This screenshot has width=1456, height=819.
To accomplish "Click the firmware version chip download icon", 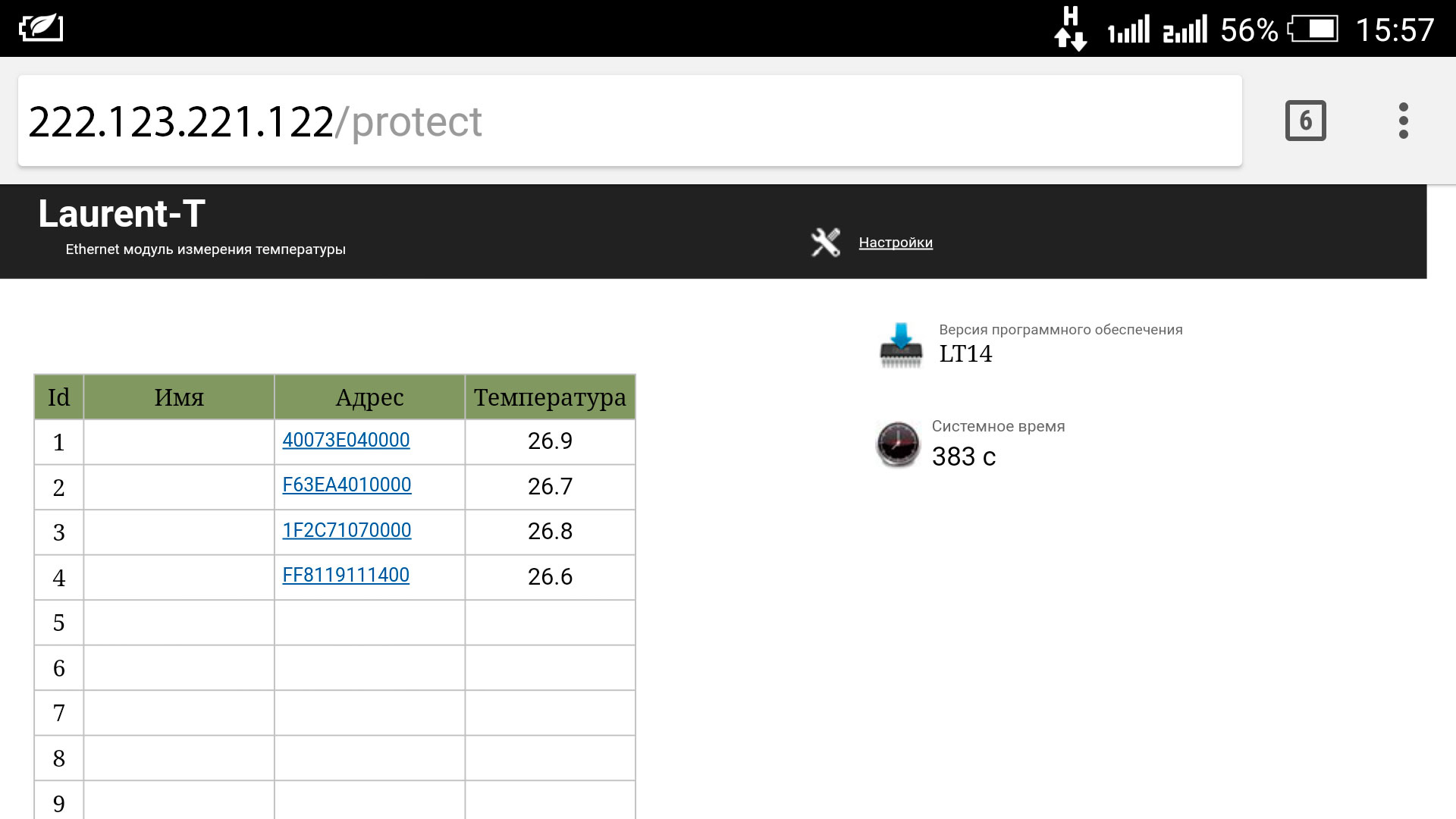I will [900, 345].
